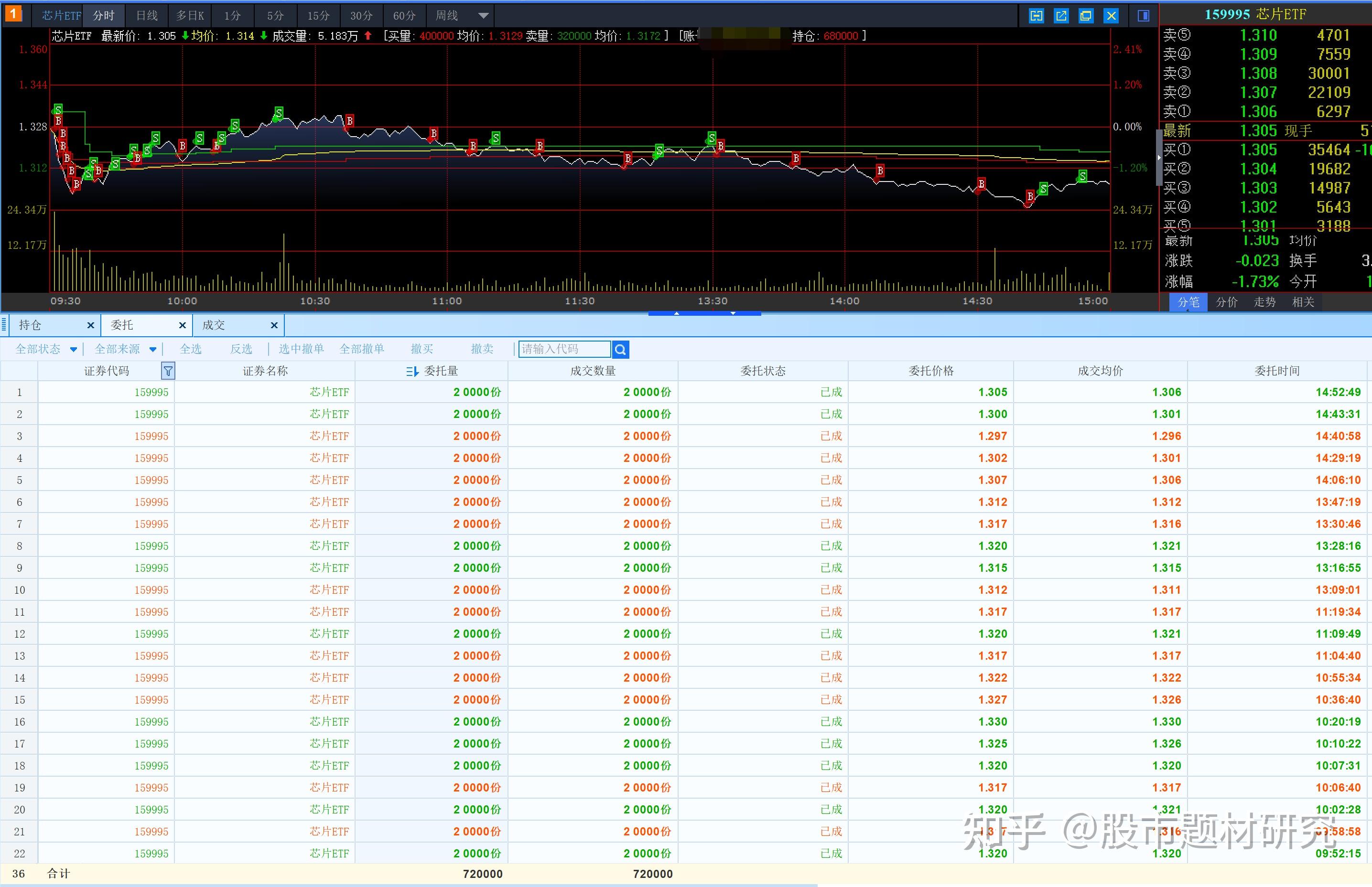Click the pop-out chart window icon

point(1061,16)
